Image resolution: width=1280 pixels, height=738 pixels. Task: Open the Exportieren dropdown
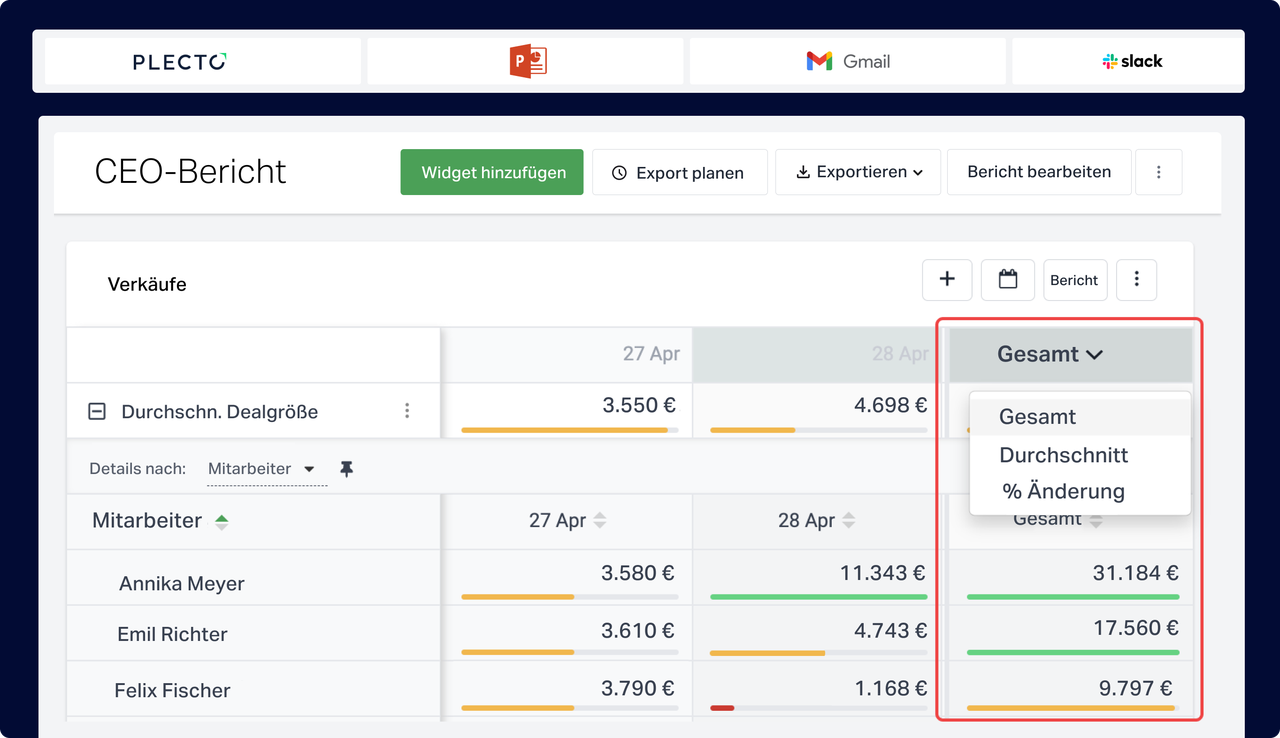click(x=858, y=172)
